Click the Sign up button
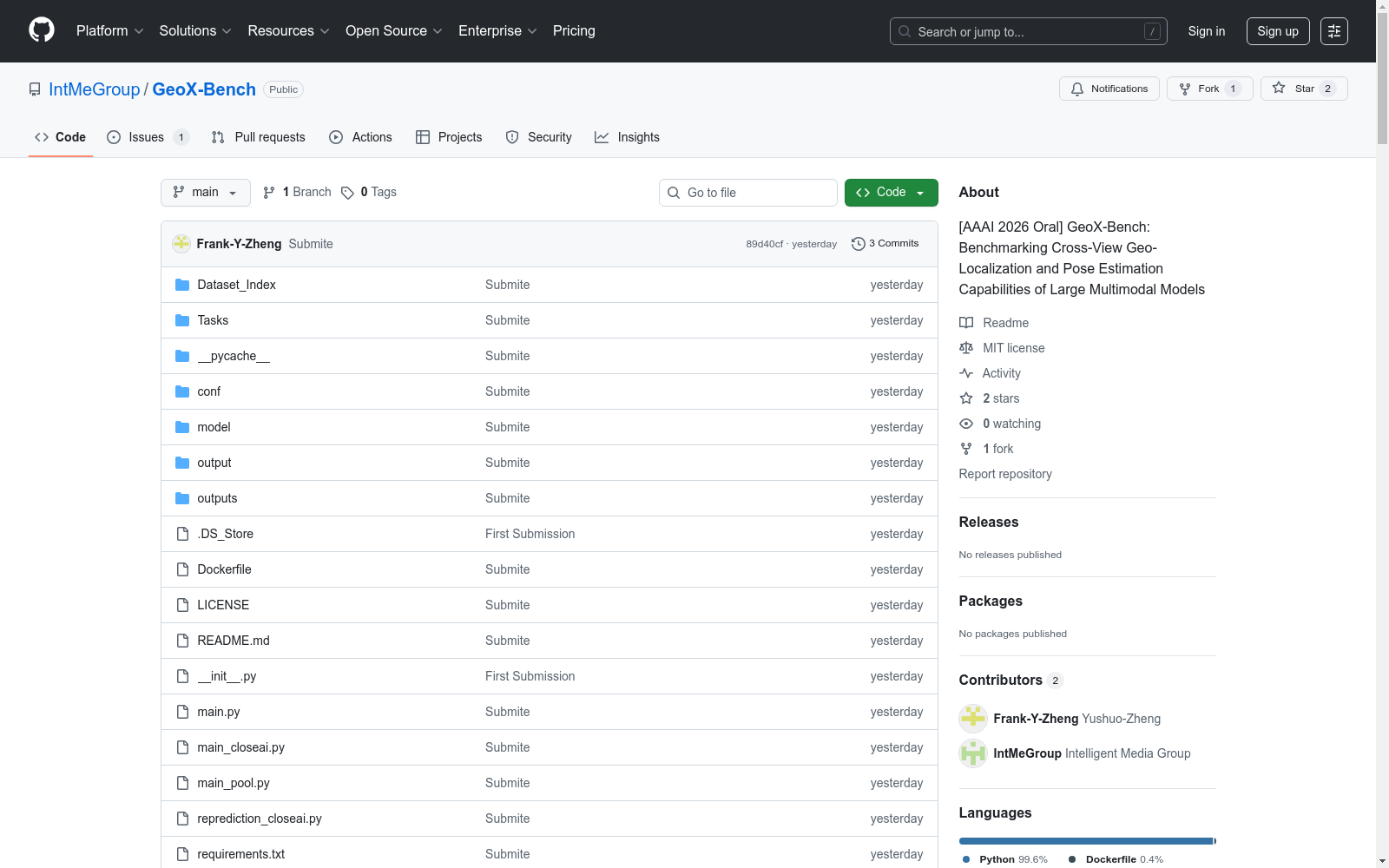This screenshot has width=1389, height=868. pos(1278,31)
